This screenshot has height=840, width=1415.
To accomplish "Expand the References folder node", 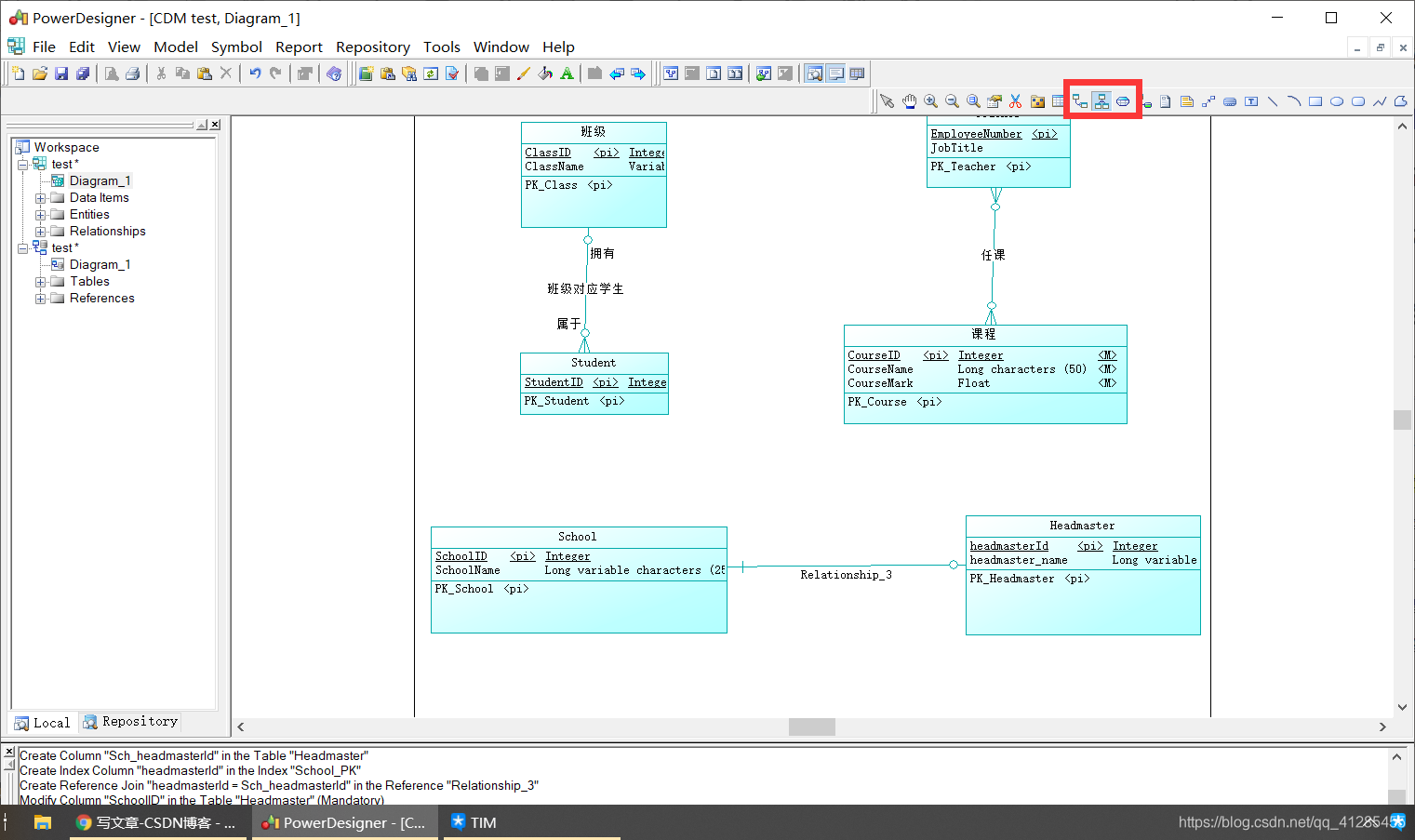I will click(x=40, y=299).
